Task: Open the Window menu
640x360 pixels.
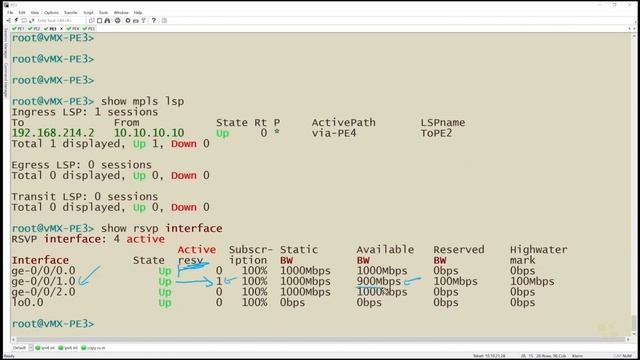Action: tap(121, 13)
